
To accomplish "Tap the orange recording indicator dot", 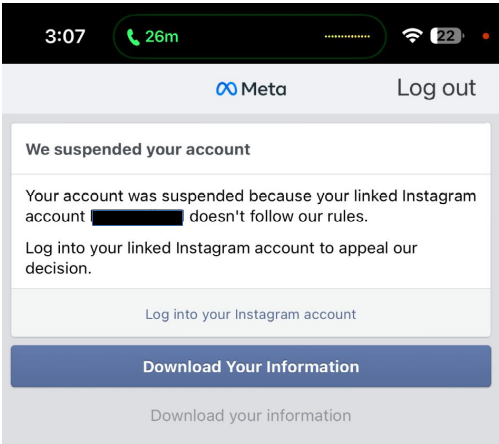I will (x=486, y=36).
